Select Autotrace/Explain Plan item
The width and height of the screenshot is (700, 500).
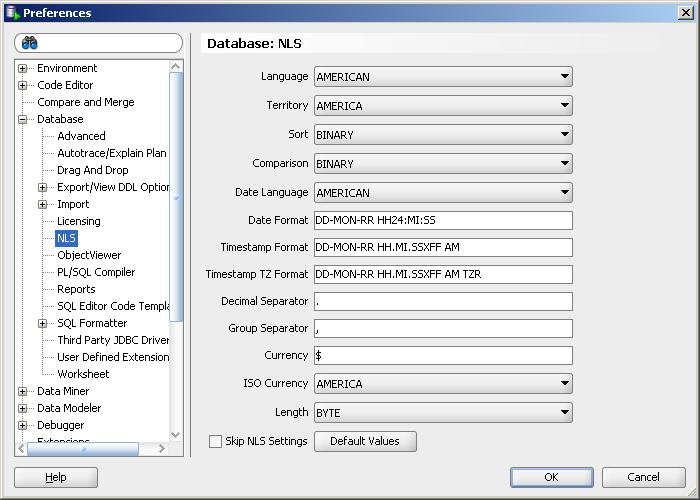[x=112, y=153]
